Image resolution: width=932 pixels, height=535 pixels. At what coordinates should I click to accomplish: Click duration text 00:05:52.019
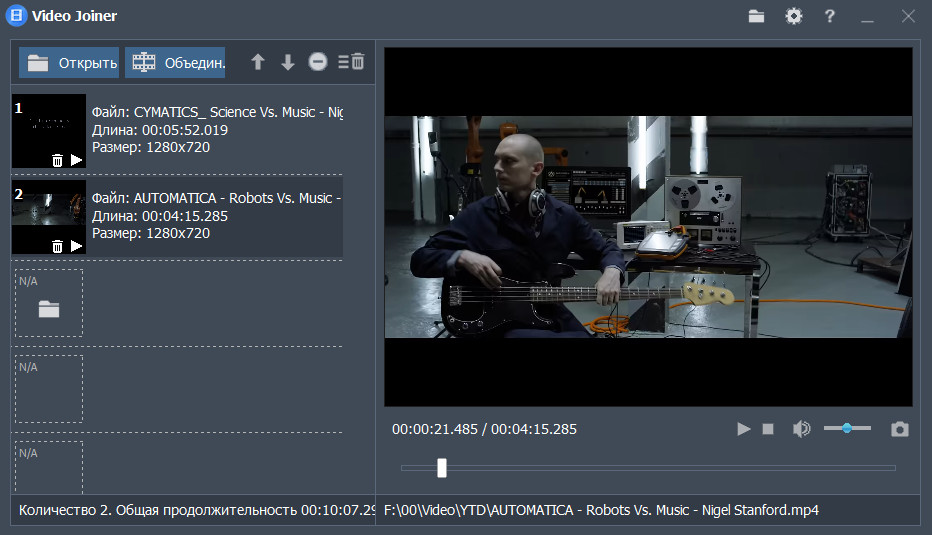pyautogui.click(x=185, y=130)
